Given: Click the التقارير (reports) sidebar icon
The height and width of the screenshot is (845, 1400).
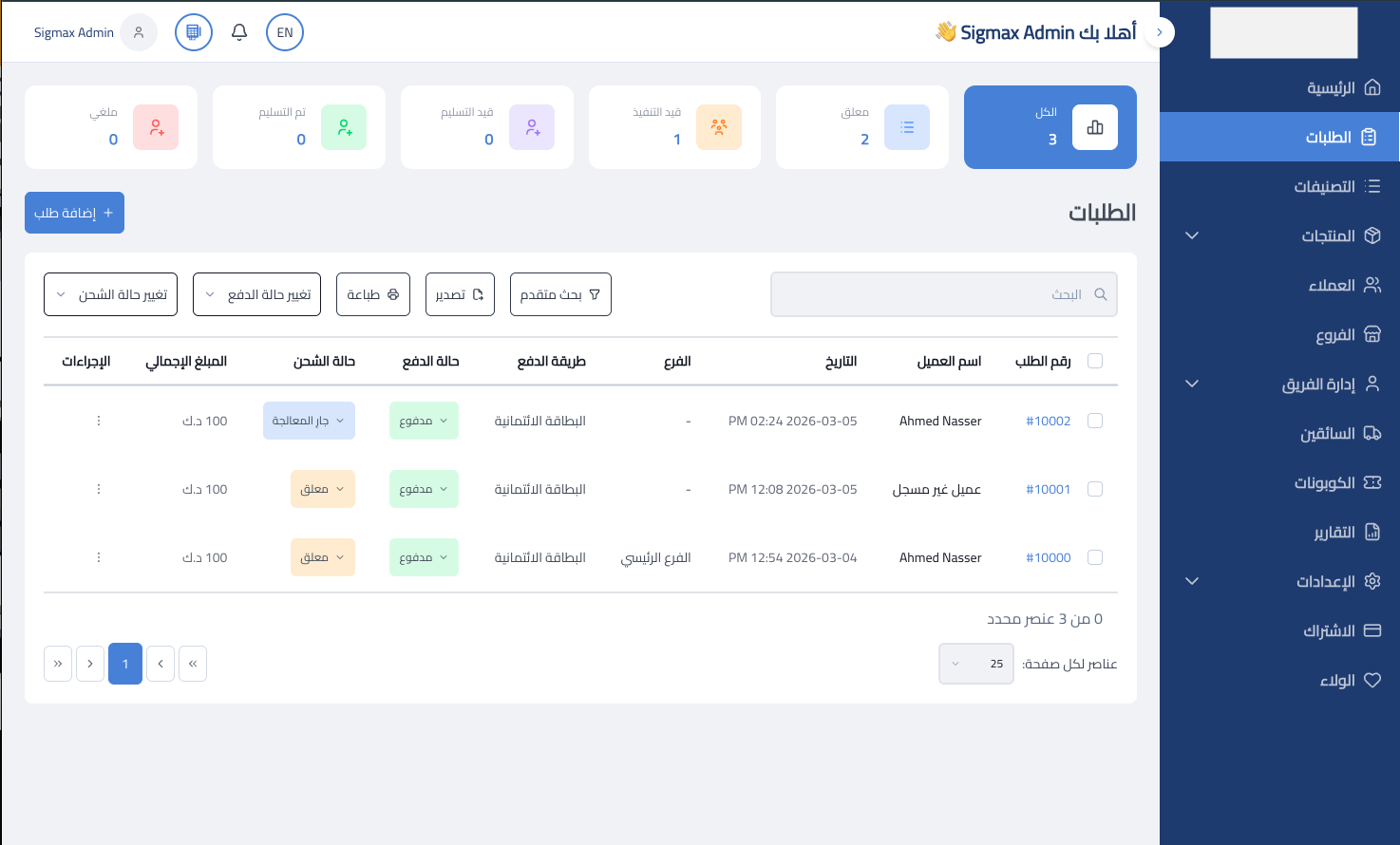Looking at the screenshot, I should tap(1372, 532).
